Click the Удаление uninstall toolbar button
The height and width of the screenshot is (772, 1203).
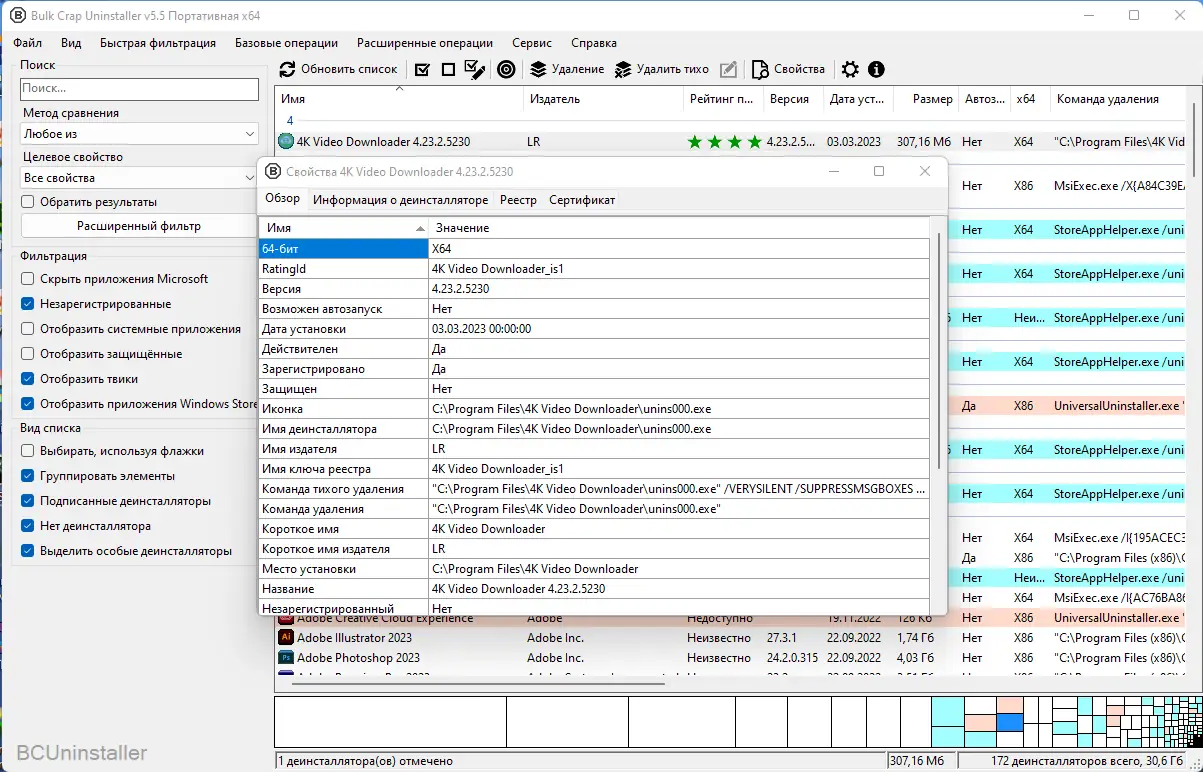click(567, 69)
